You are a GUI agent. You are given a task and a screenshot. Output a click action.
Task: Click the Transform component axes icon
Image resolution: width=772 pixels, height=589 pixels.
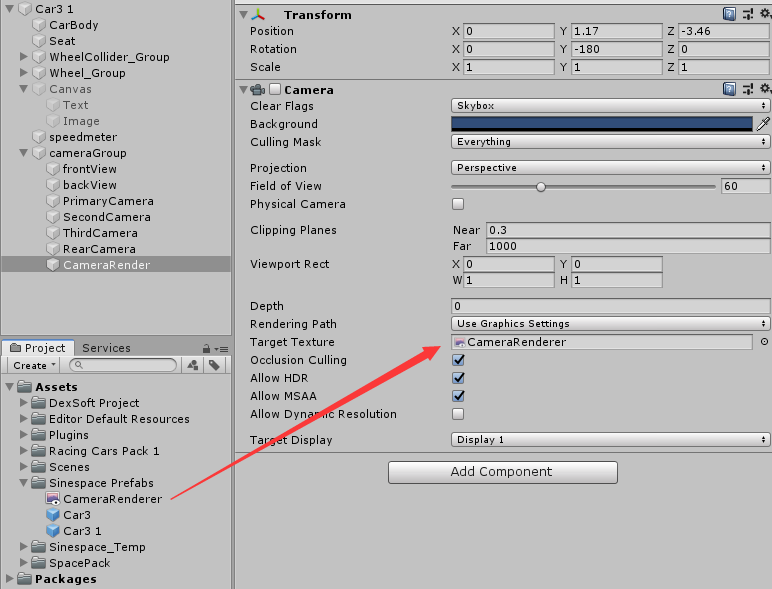pyautogui.click(x=257, y=15)
